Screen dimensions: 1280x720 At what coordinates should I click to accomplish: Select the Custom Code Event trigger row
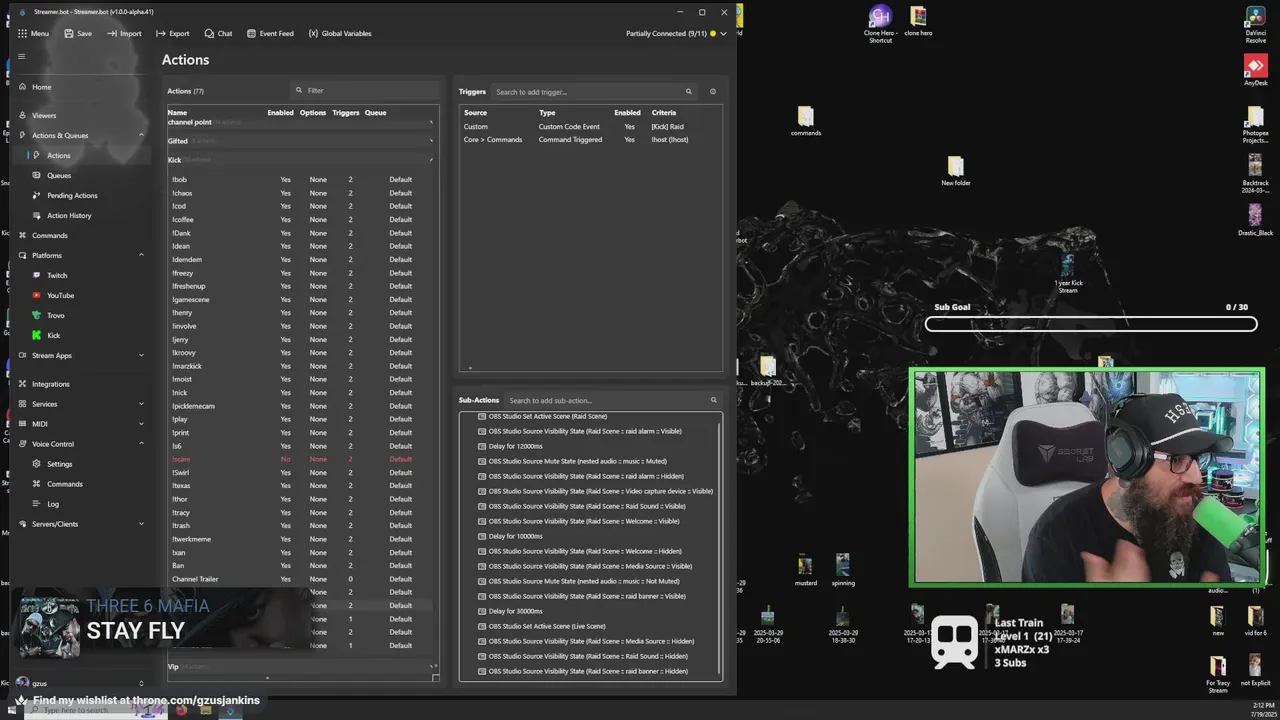click(x=590, y=127)
